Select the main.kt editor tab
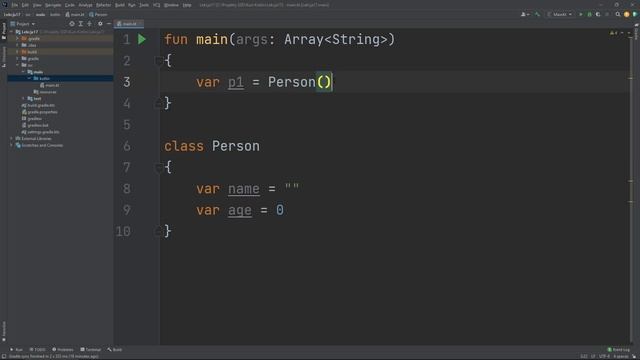This screenshot has width=640, height=360. [128, 24]
